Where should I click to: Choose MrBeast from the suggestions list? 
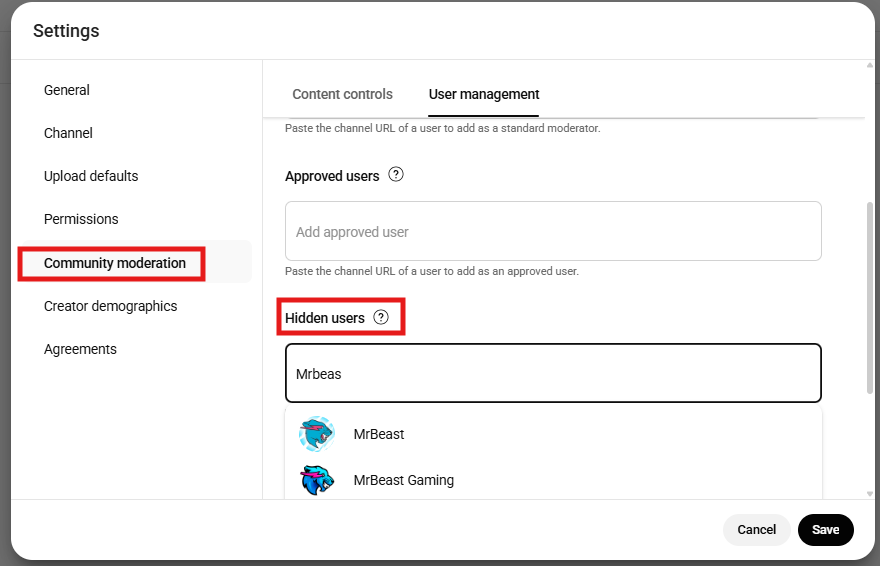click(x=379, y=434)
